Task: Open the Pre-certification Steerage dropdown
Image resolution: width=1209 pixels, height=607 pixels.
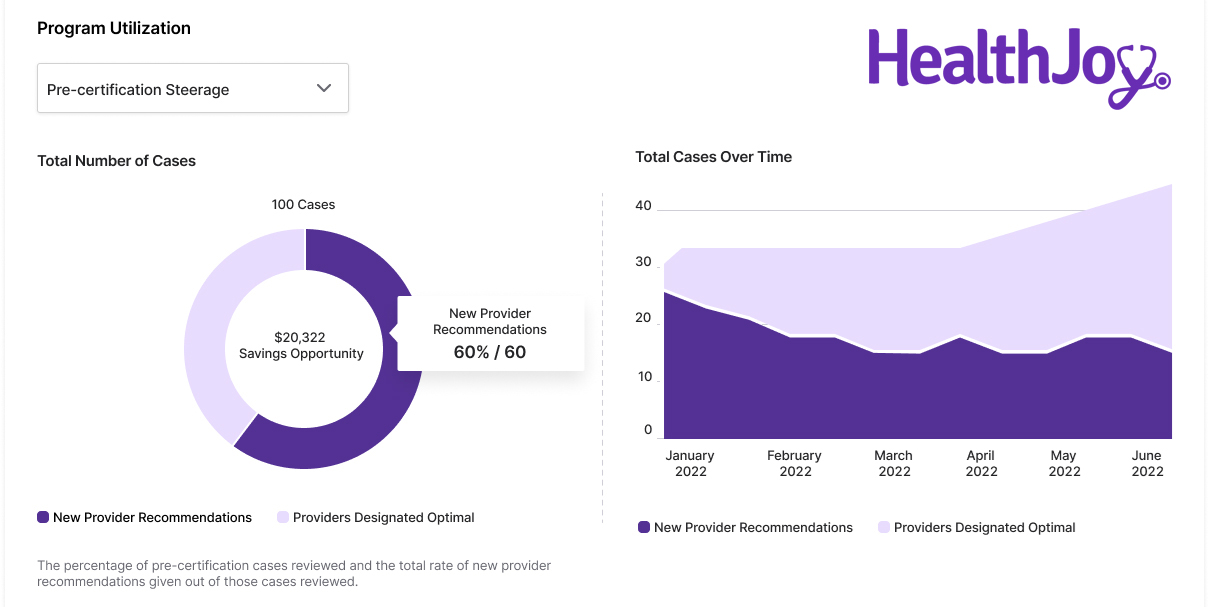Action: pos(192,89)
